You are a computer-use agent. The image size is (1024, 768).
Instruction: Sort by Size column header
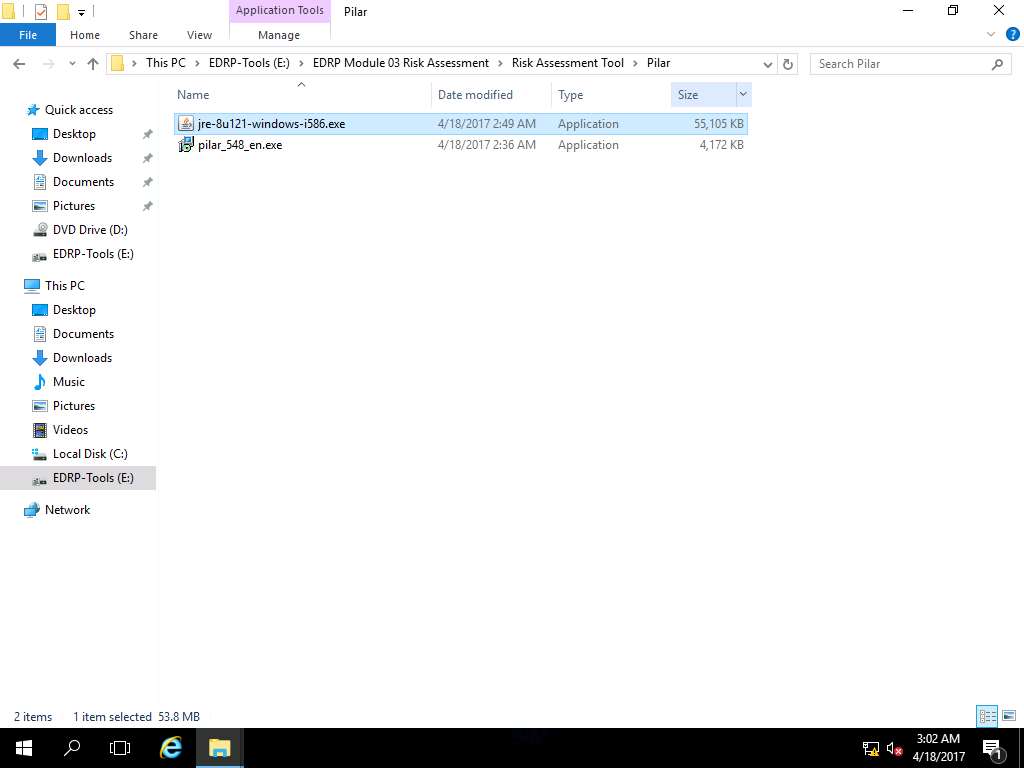point(688,95)
